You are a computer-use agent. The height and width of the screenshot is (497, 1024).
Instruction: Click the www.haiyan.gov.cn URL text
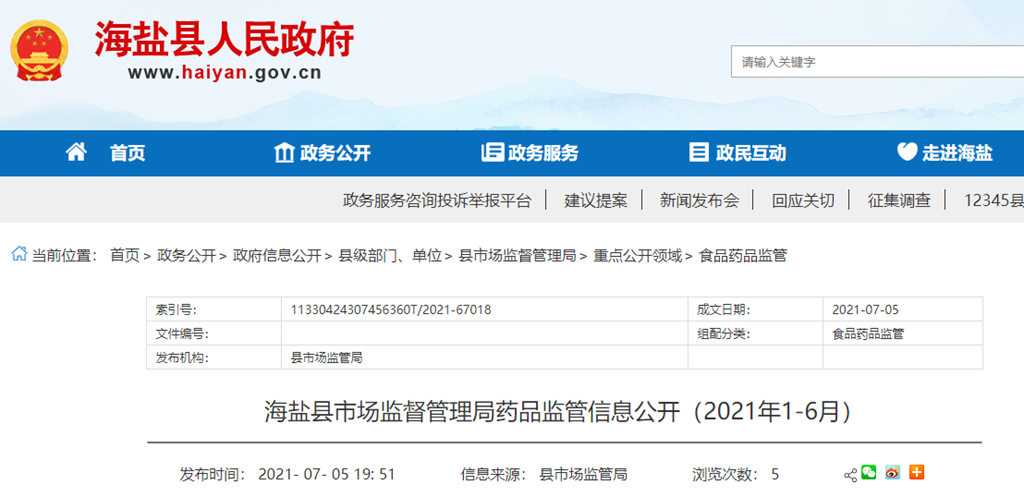(x=225, y=73)
